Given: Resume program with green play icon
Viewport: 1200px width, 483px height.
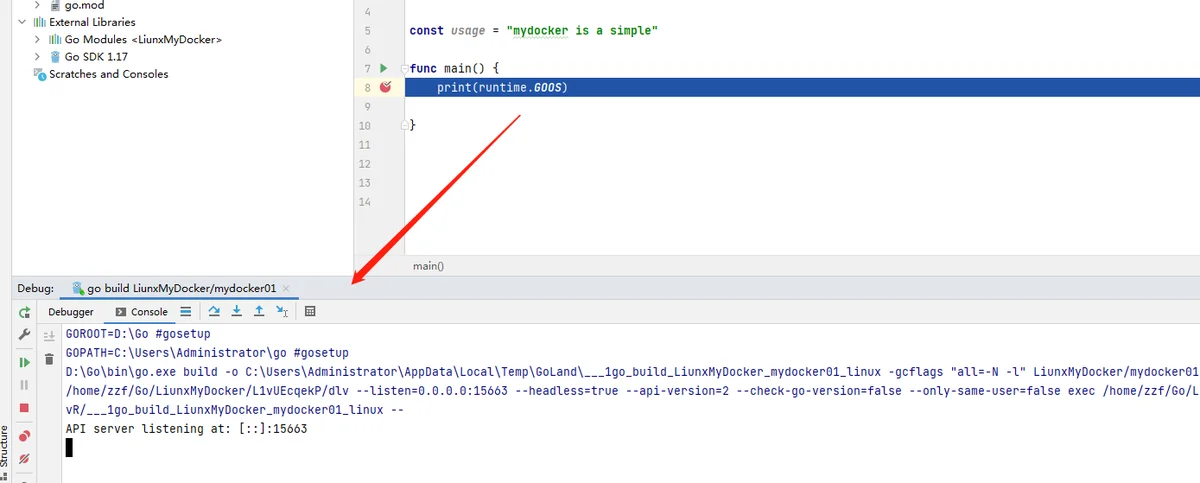Looking at the screenshot, I should pos(24,361).
